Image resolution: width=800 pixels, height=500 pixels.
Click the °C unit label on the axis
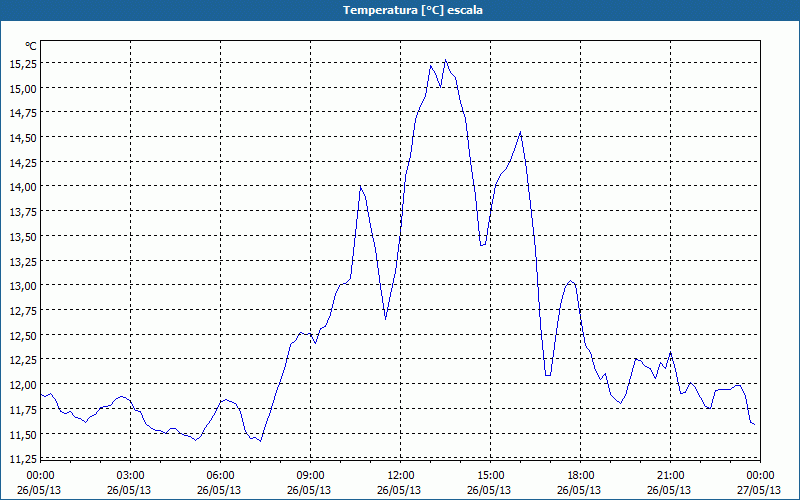pyautogui.click(x=31, y=46)
